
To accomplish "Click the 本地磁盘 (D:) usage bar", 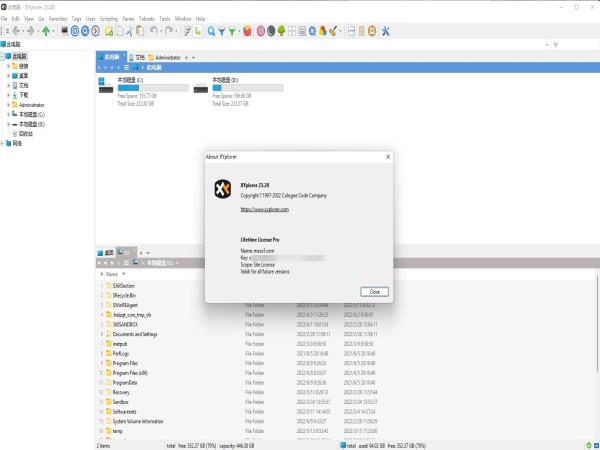I will [248, 88].
